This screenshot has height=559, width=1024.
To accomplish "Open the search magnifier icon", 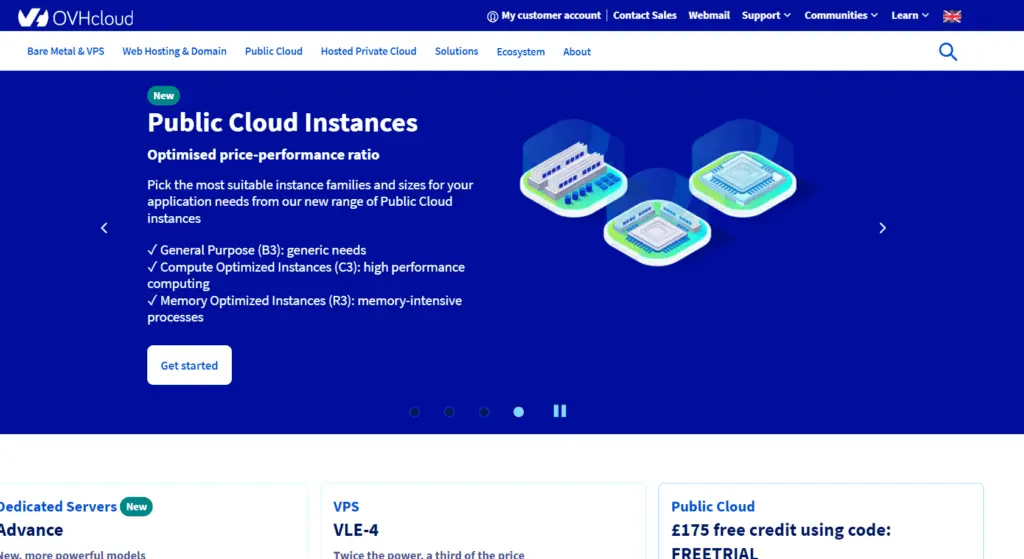I will pos(948,52).
